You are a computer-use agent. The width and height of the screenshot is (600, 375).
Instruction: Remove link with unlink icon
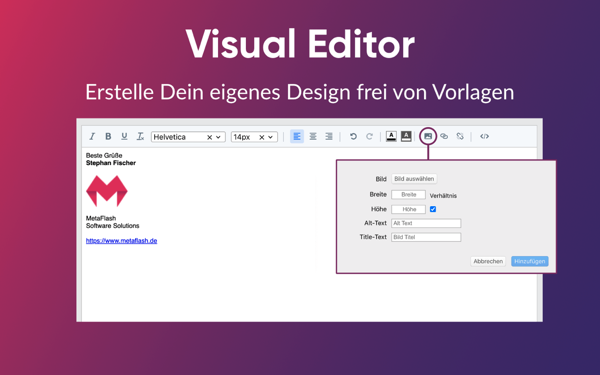(x=460, y=136)
